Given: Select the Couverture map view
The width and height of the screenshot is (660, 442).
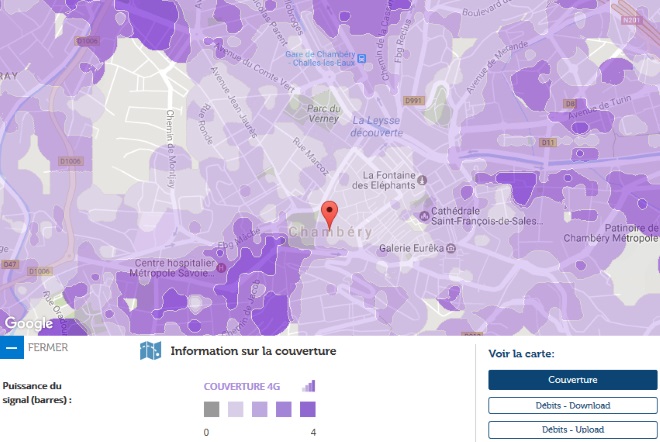Looking at the screenshot, I should click(x=572, y=380).
